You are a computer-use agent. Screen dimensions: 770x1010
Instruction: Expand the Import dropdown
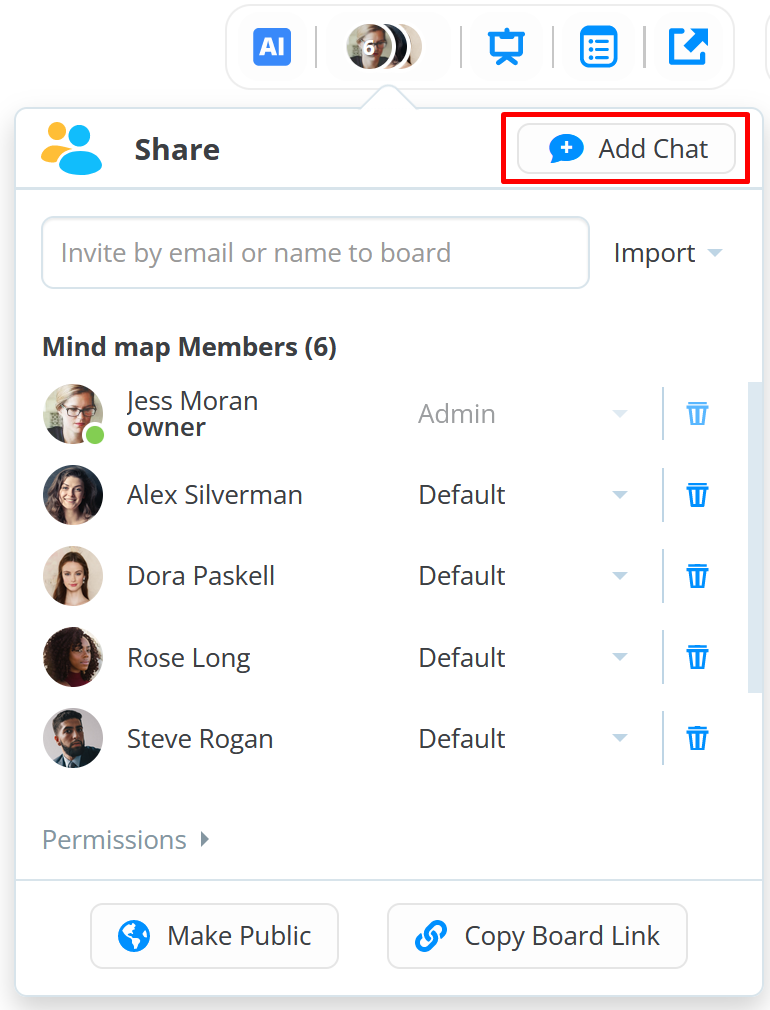pos(668,253)
